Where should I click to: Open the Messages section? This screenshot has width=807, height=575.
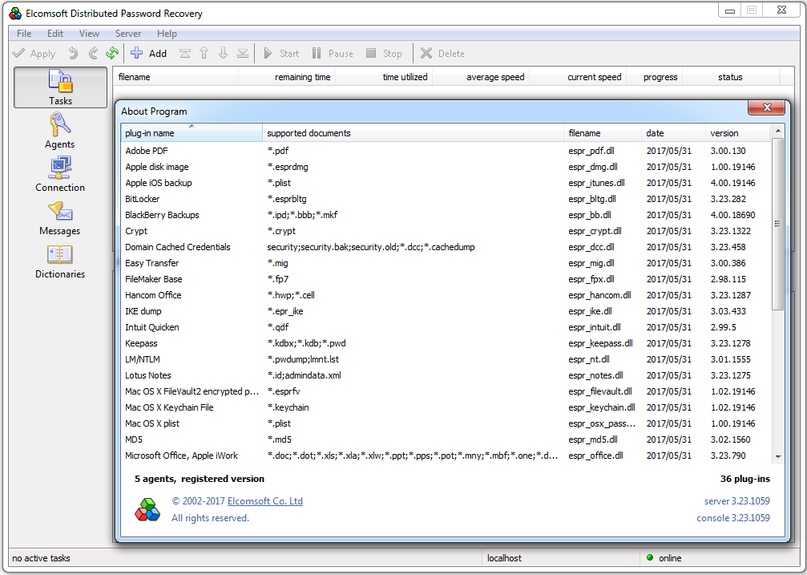60,217
